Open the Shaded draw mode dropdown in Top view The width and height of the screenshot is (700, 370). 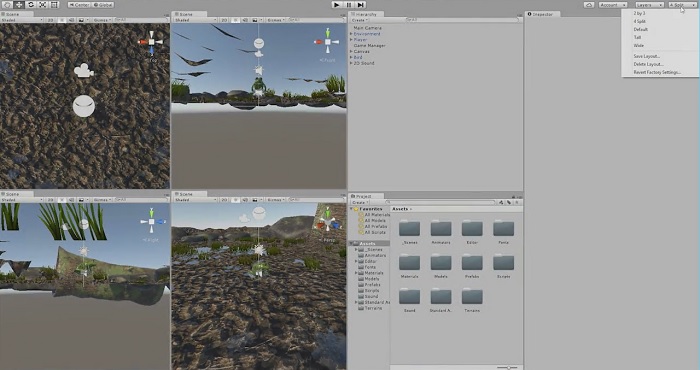(22, 20)
